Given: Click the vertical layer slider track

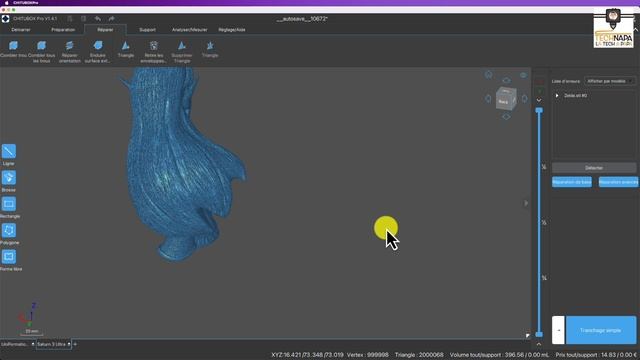Looking at the screenshot, I should (539, 222).
